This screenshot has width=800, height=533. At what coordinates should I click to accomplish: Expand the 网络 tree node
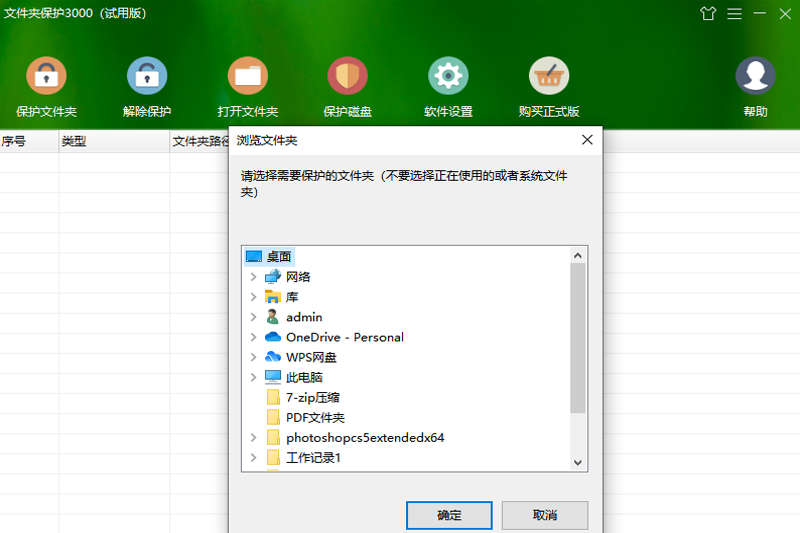[x=254, y=277]
